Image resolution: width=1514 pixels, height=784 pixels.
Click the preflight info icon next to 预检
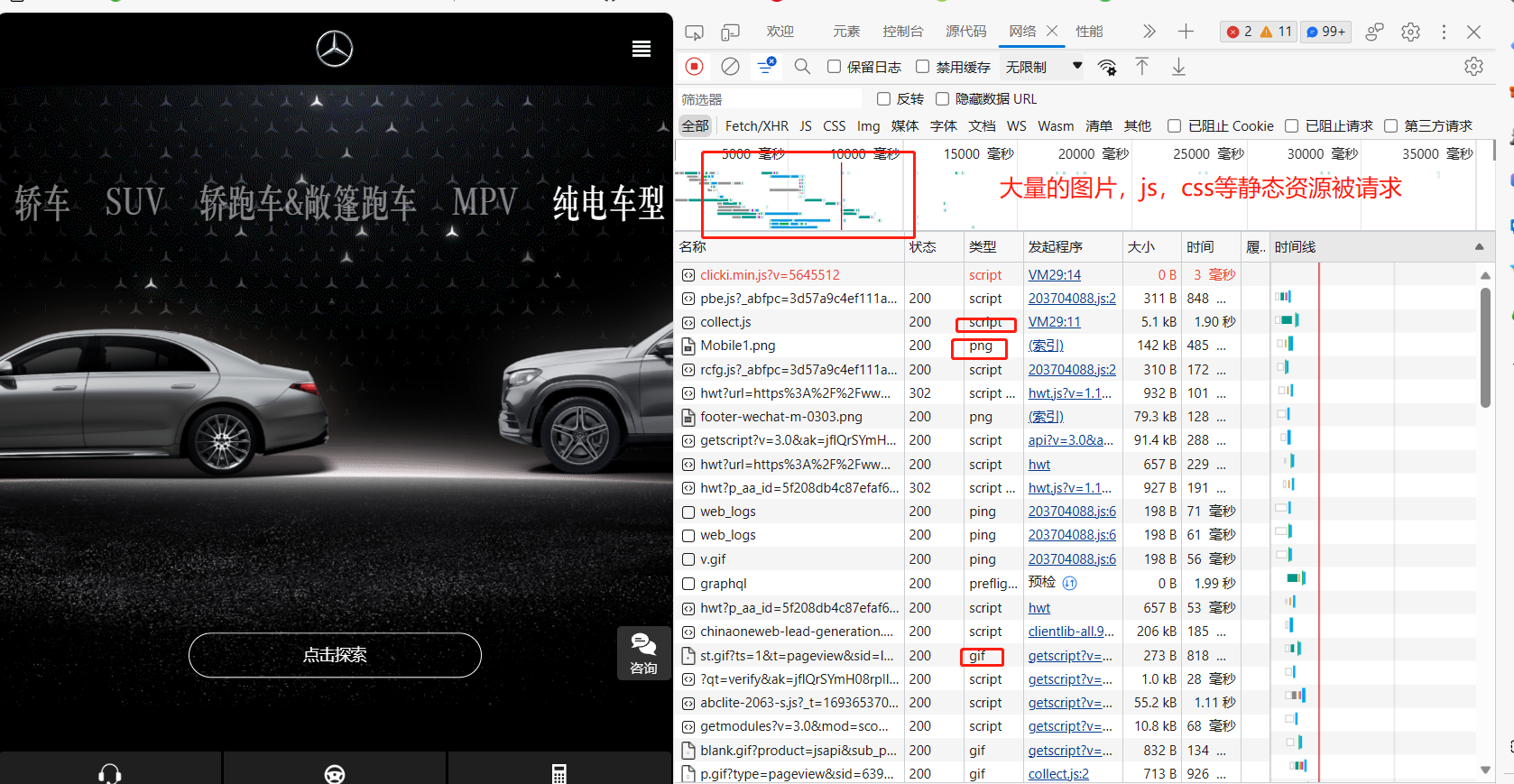[x=1070, y=583]
